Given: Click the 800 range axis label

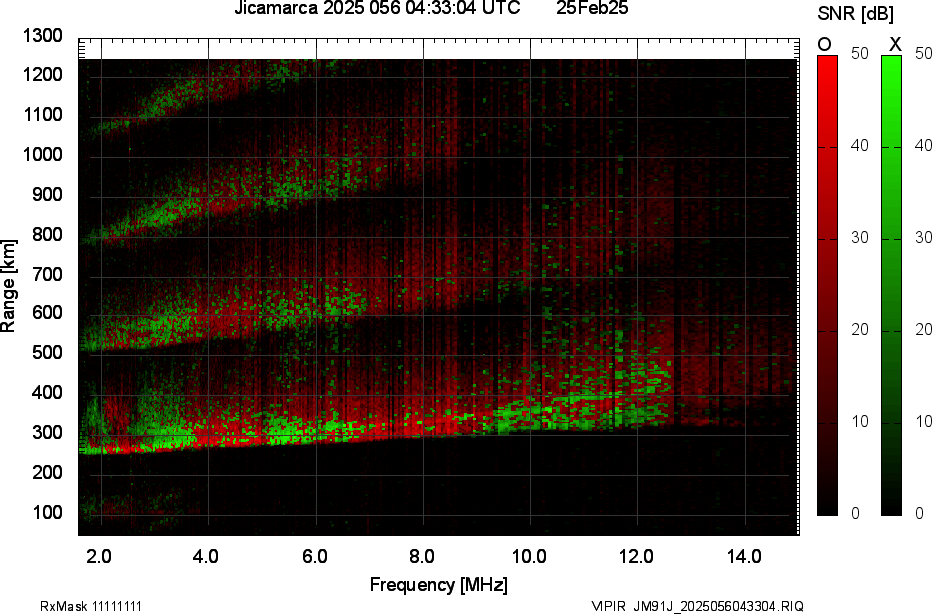Looking at the screenshot, I should tap(46, 235).
